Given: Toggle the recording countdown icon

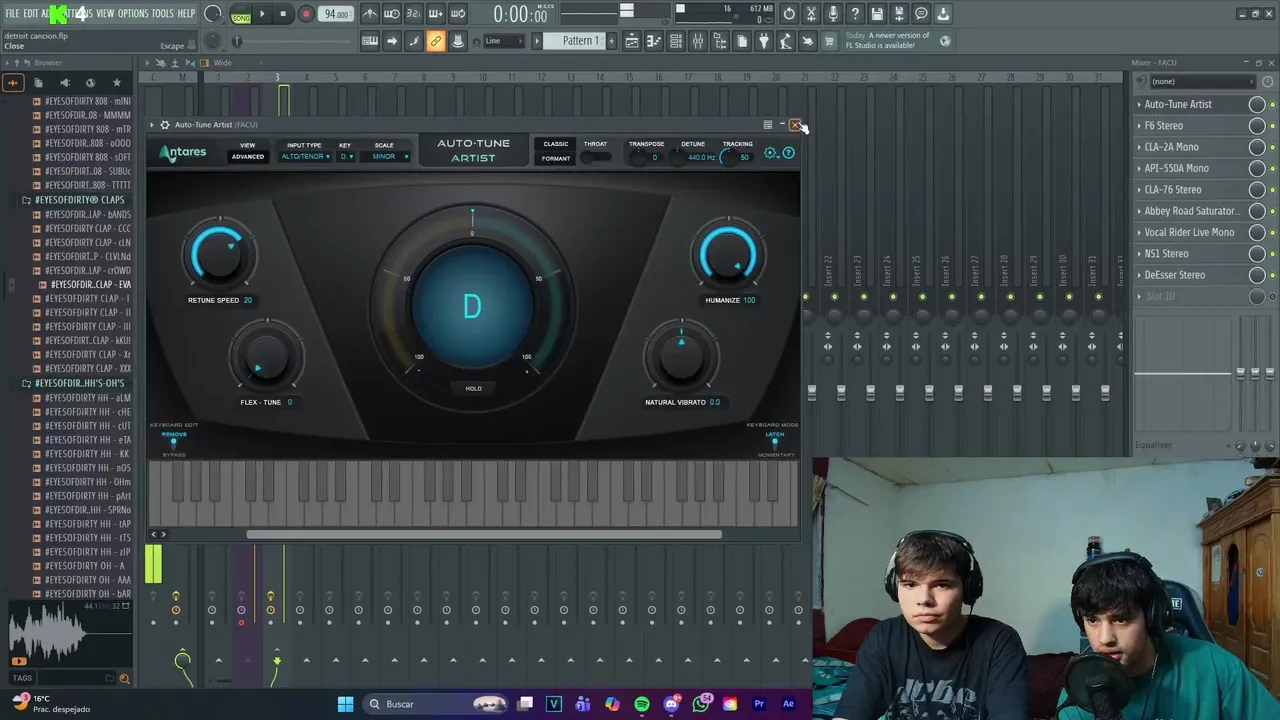Looking at the screenshot, I should click(x=414, y=14).
